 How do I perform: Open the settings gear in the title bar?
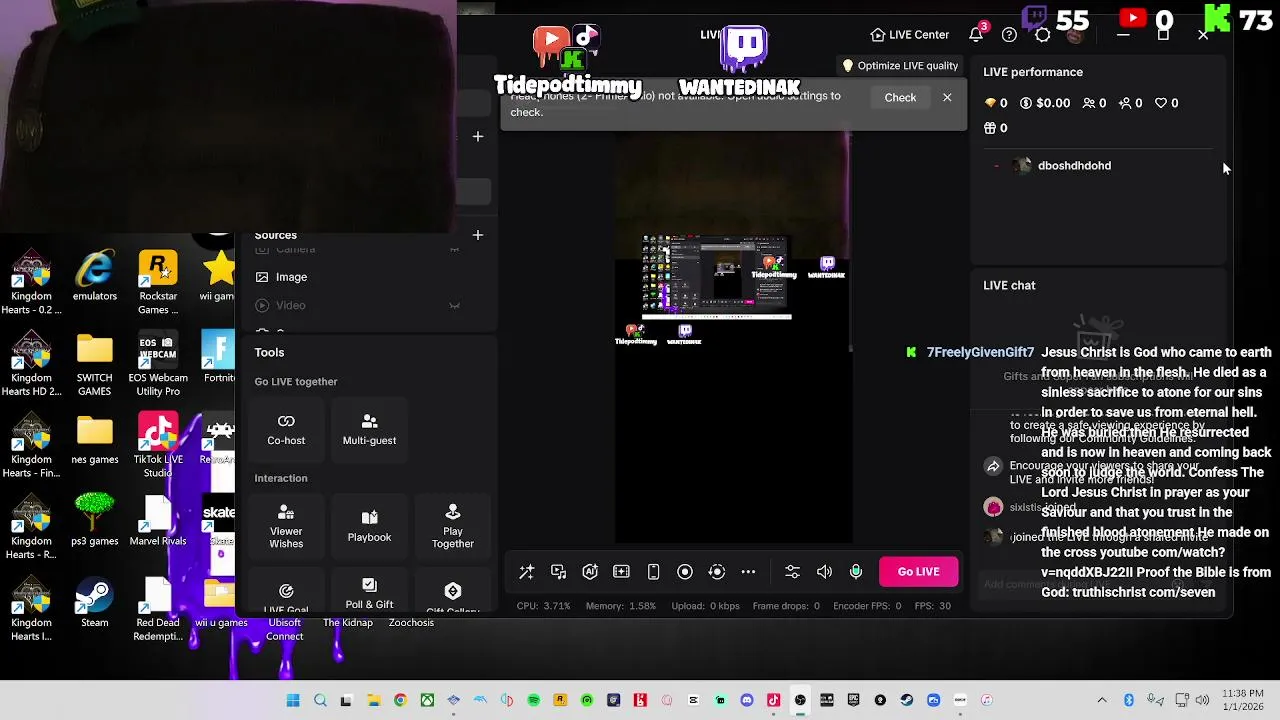1042,35
